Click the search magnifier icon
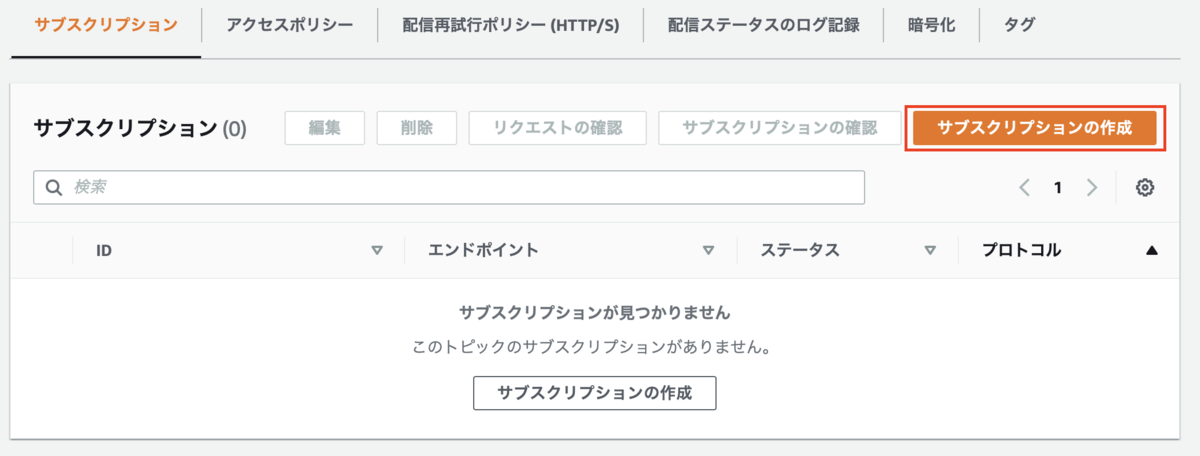Viewport: 1200px width, 456px height. (x=54, y=187)
